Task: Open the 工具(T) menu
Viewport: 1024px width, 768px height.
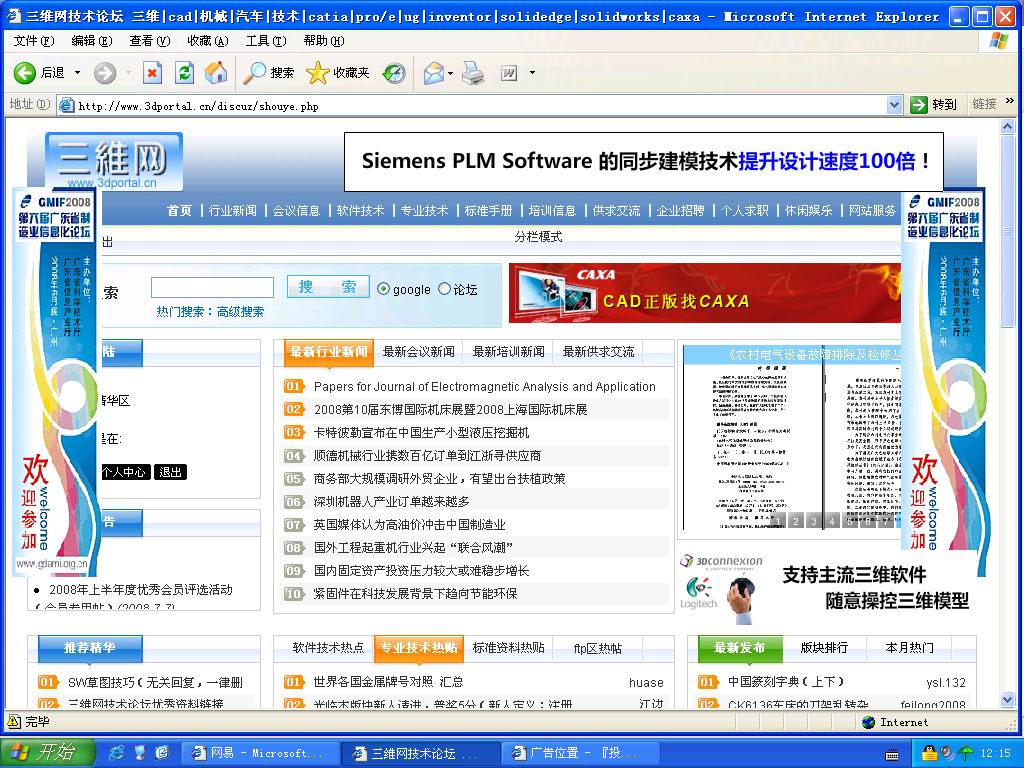Action: [266, 40]
